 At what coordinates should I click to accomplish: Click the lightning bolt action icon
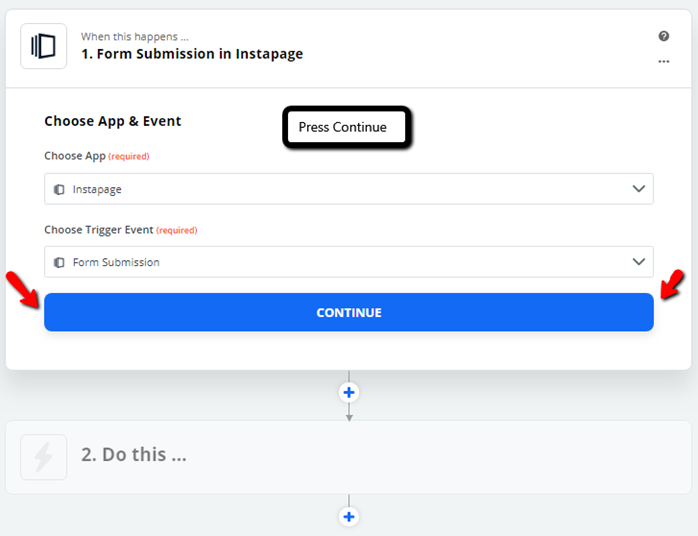click(44, 457)
